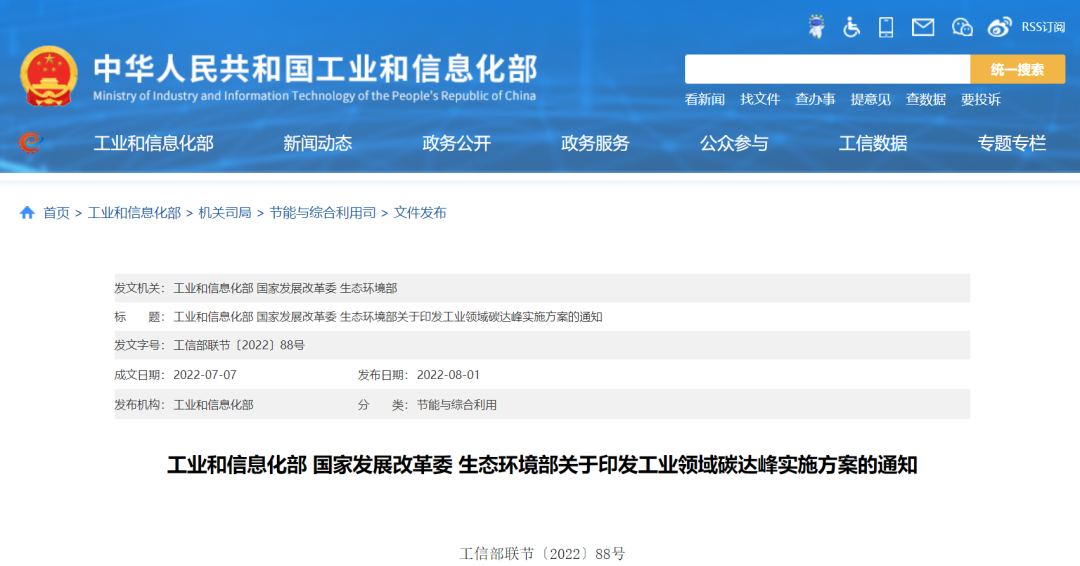
Task: Click the 提意见 quick link
Action: pos(871,100)
